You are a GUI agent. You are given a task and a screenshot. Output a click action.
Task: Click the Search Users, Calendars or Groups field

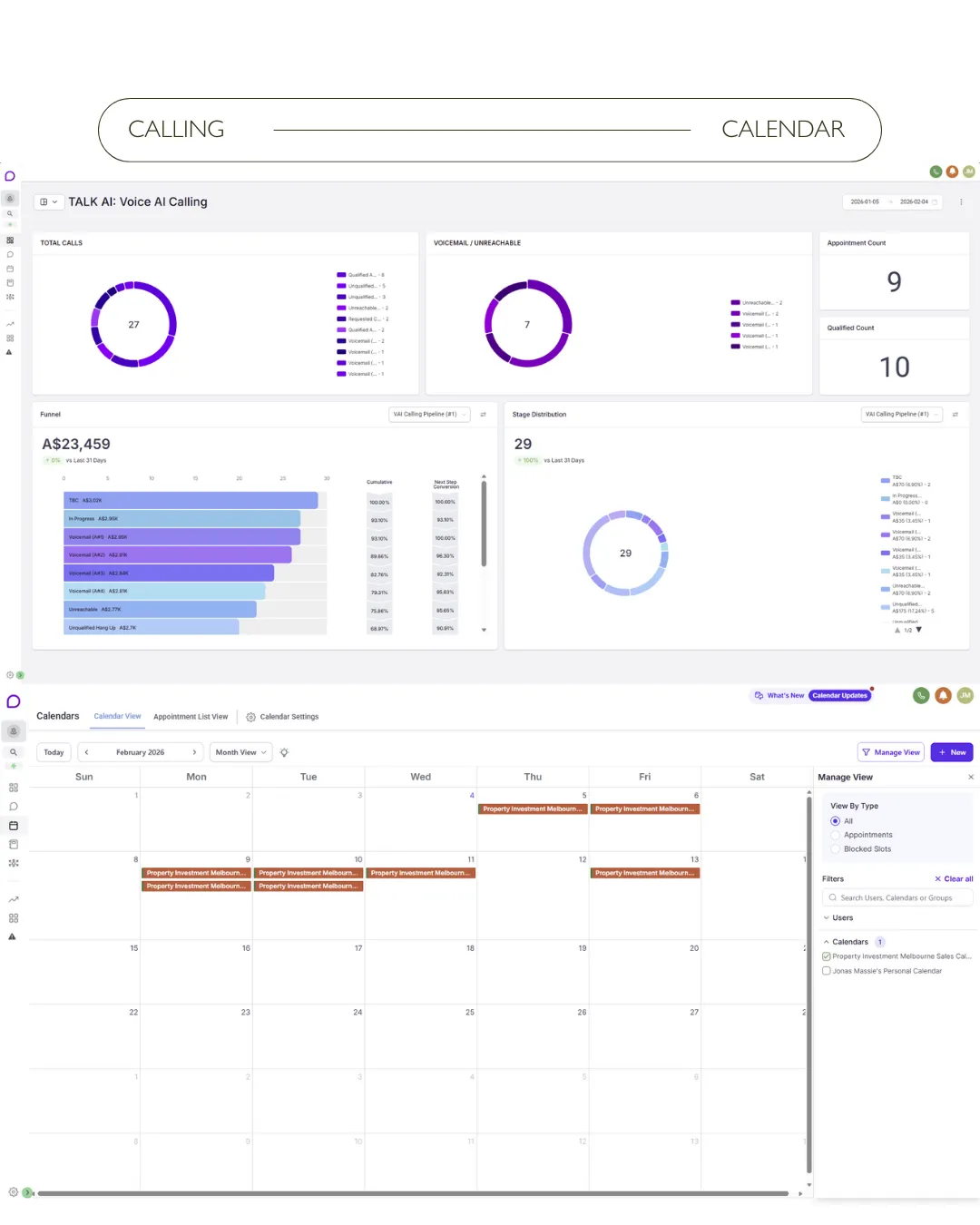(897, 898)
